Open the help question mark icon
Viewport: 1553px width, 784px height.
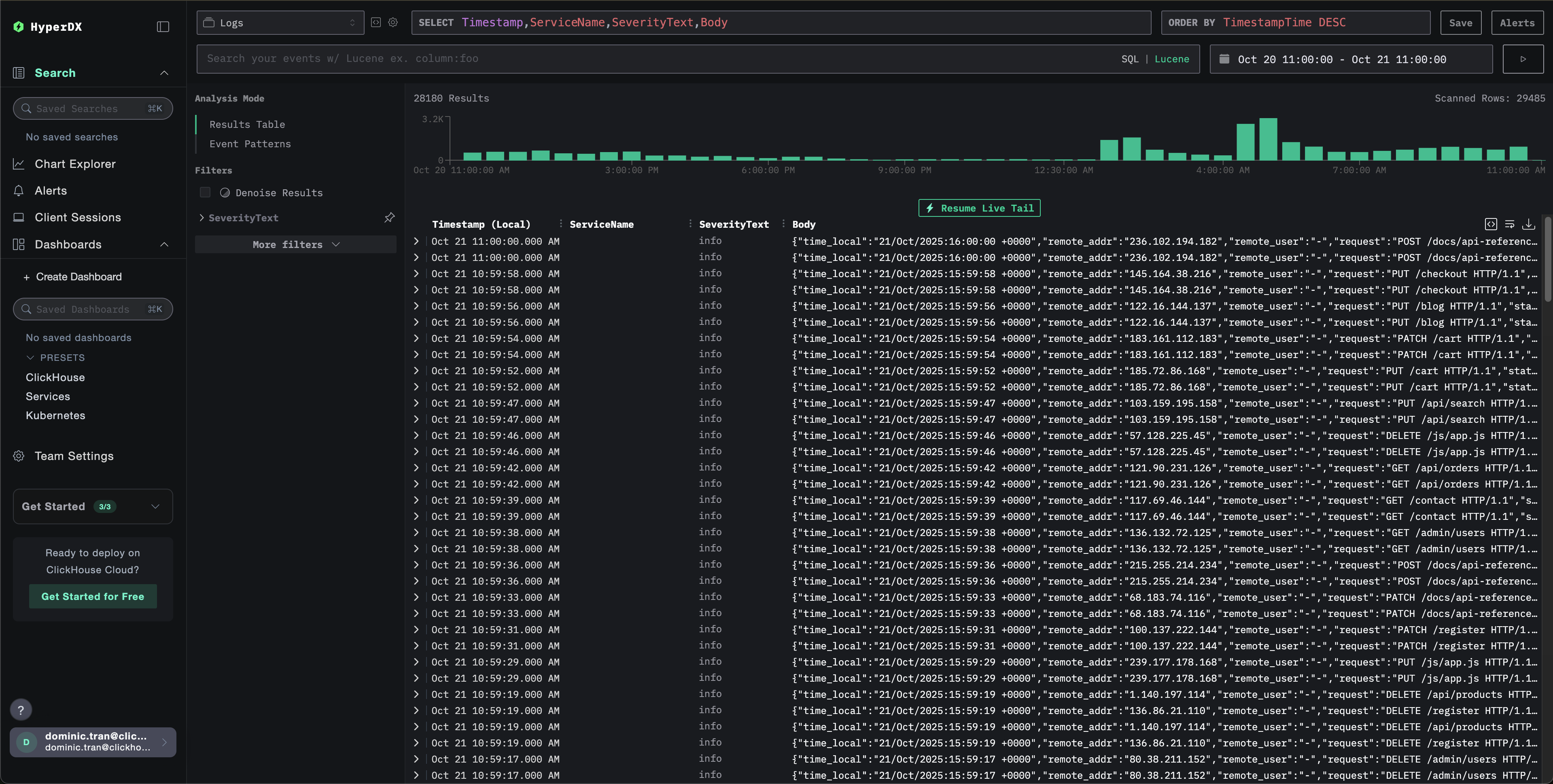(x=21, y=710)
